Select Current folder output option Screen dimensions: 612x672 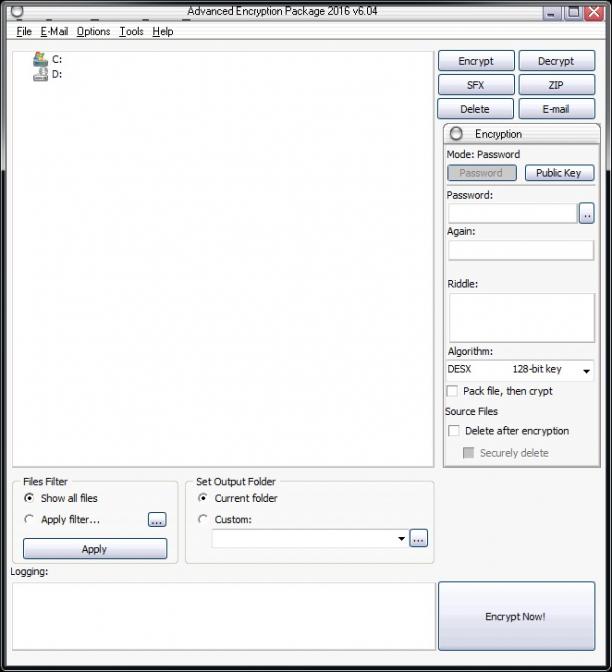[x=203, y=498]
